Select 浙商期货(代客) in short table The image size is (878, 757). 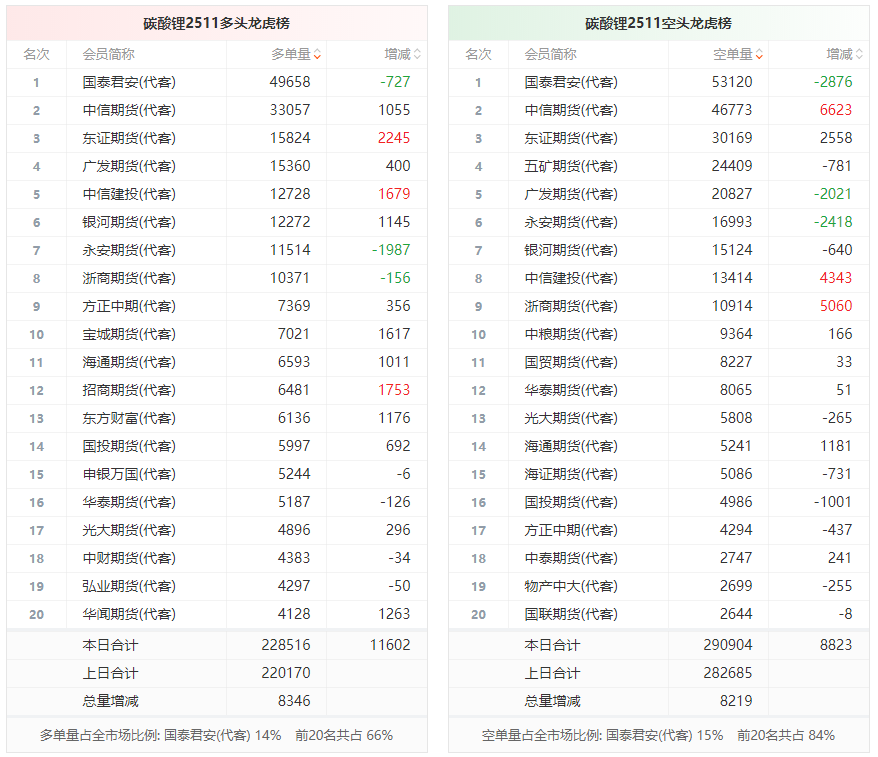tap(571, 306)
